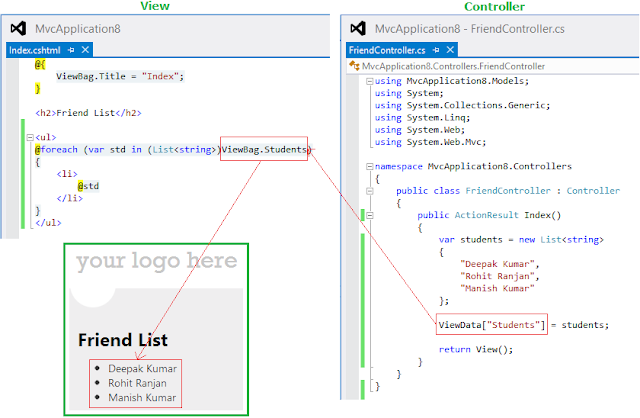Close the FriendController.cs tab

point(450,50)
